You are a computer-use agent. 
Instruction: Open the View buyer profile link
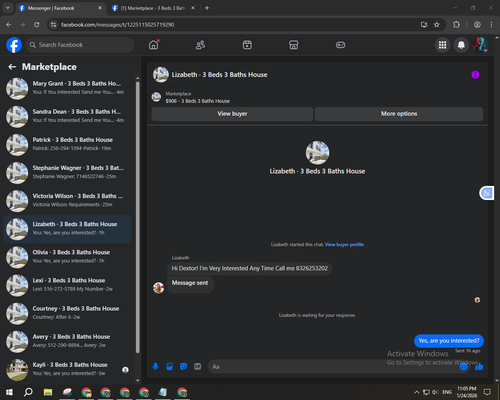(344, 244)
